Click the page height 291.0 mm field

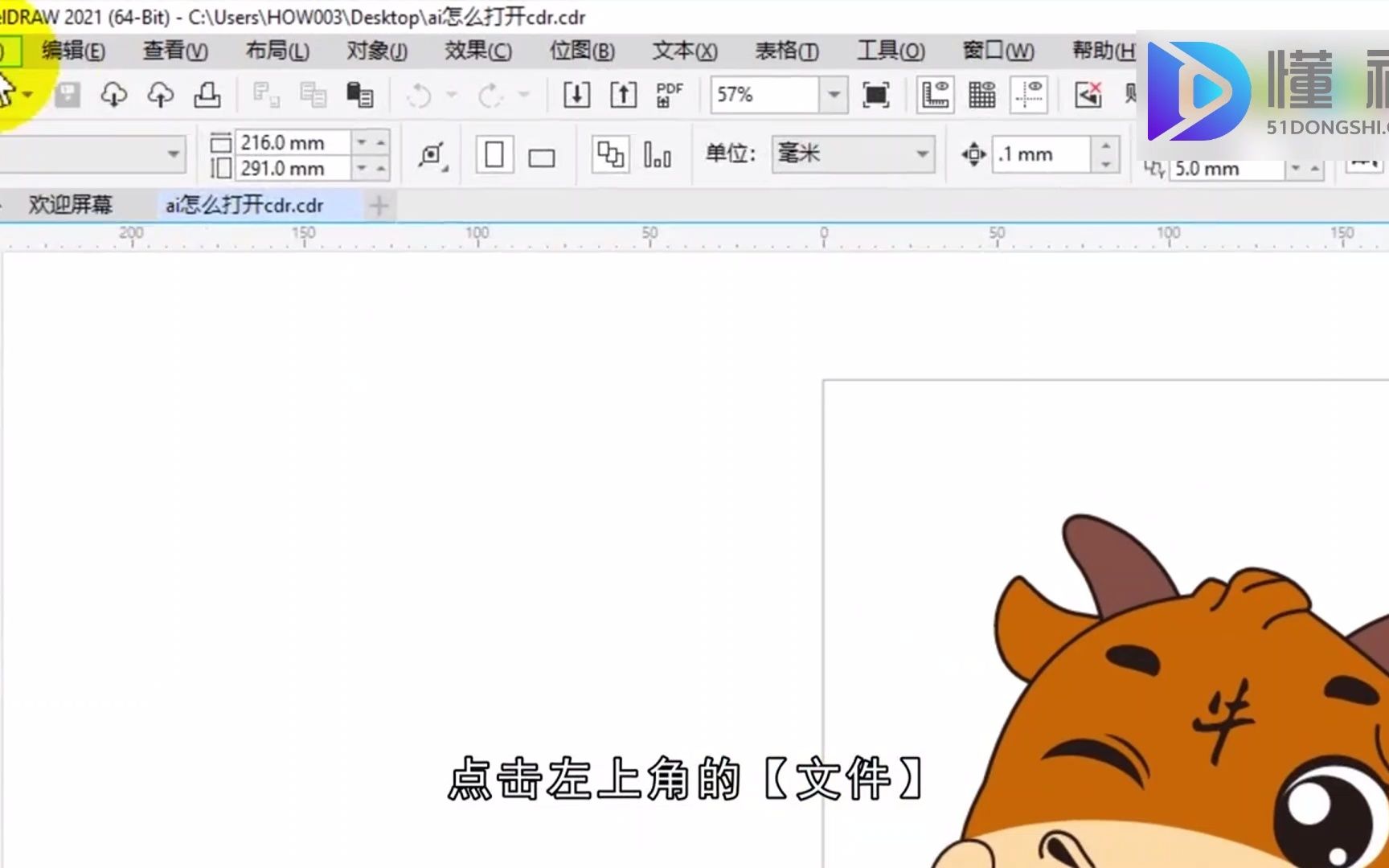click(x=293, y=168)
